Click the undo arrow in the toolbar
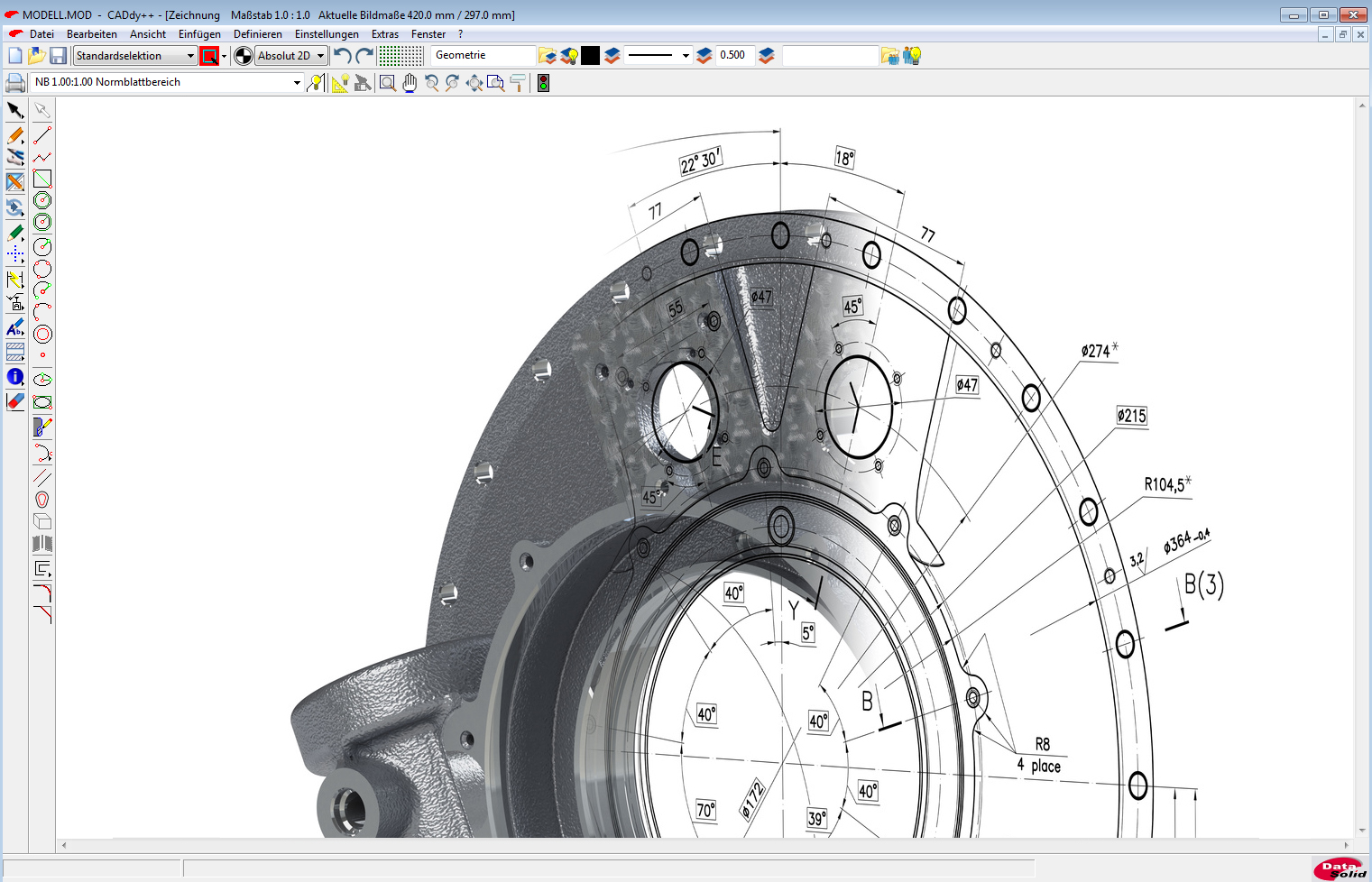1372x882 pixels. 342,56
